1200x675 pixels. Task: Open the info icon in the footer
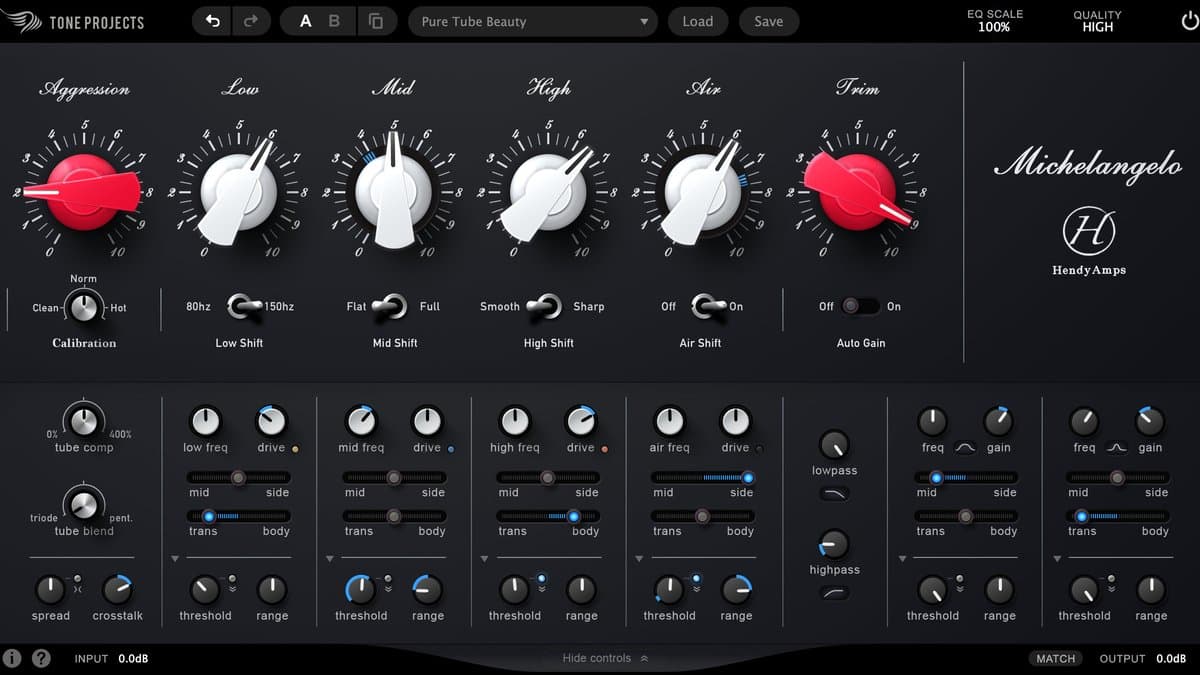pos(13,658)
